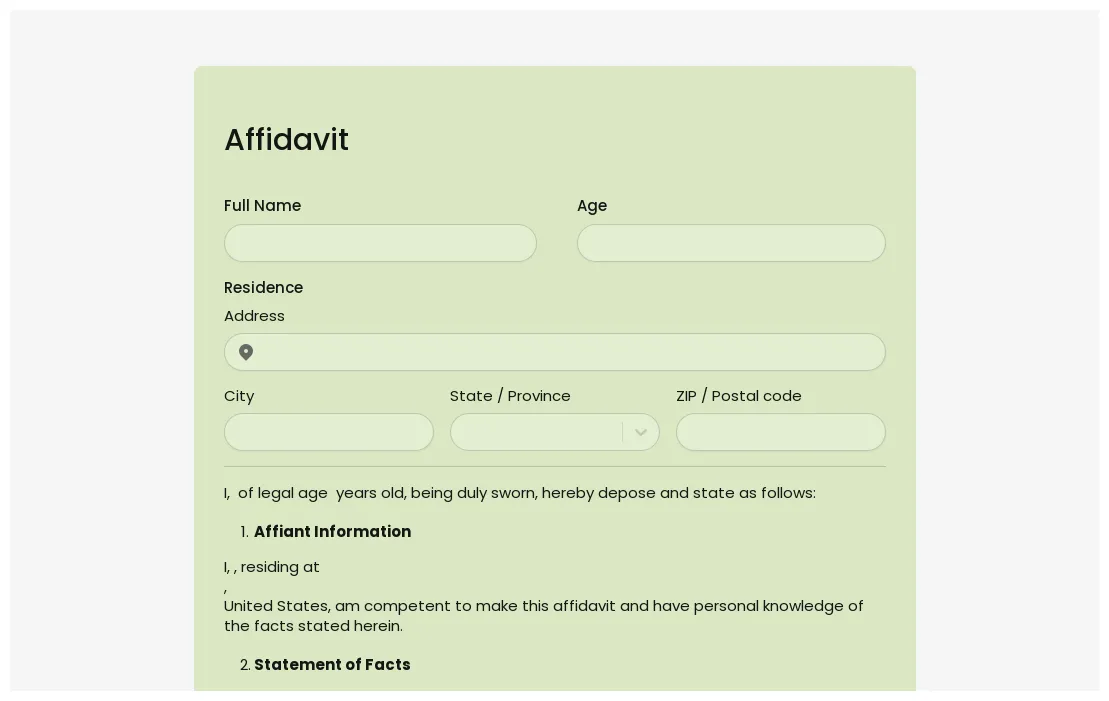Viewport: 1109px width, 701px height.
Task: Click the Age input field
Action: coord(731,243)
